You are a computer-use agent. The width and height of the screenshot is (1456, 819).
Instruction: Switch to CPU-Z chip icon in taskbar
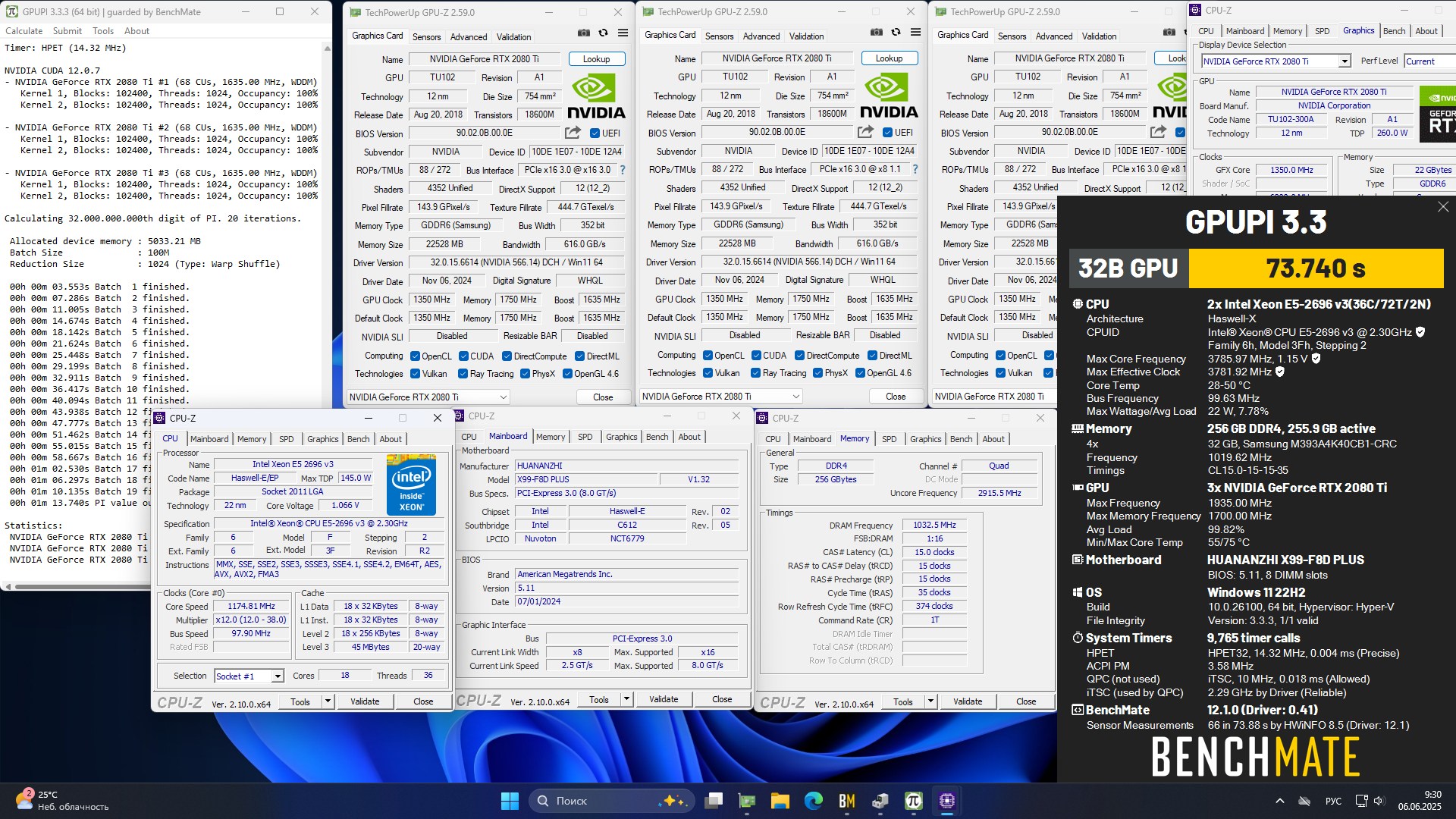(x=947, y=801)
